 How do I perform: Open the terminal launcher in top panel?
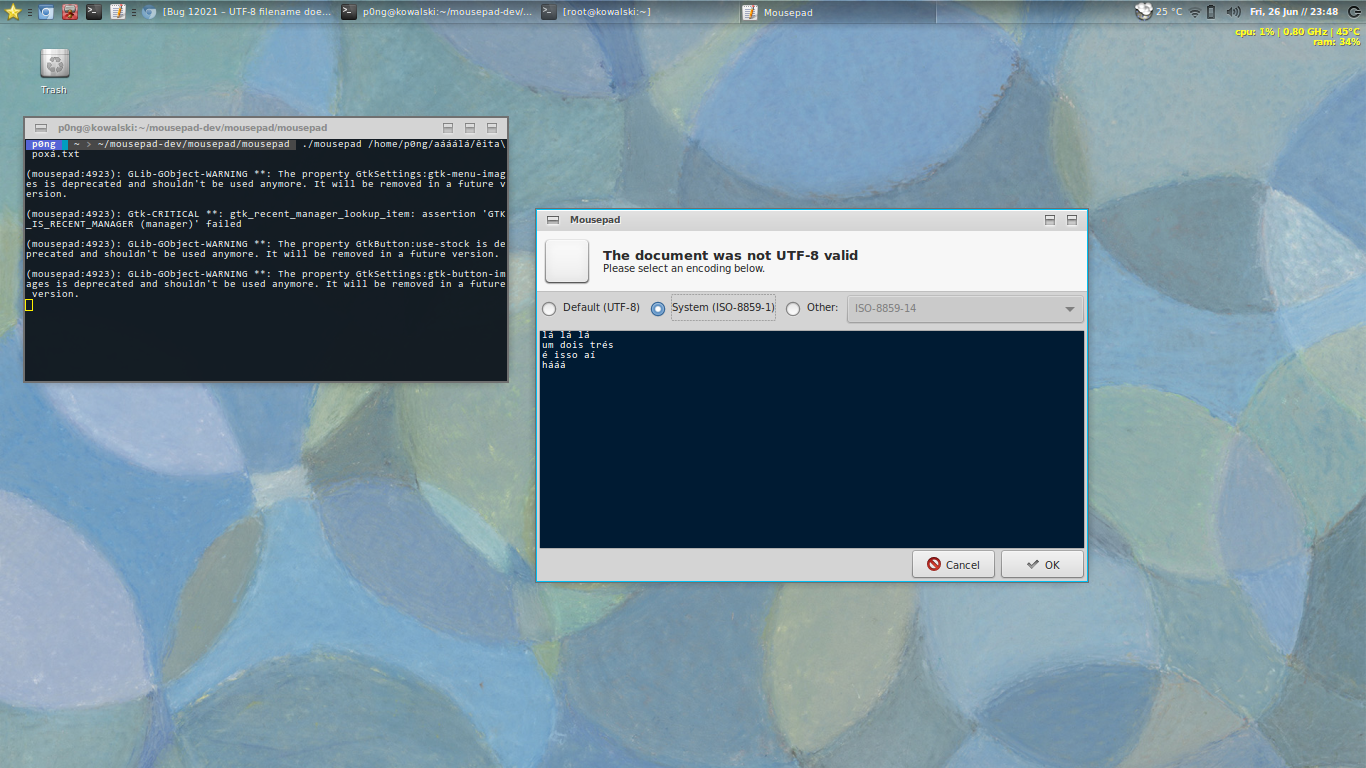click(x=93, y=12)
